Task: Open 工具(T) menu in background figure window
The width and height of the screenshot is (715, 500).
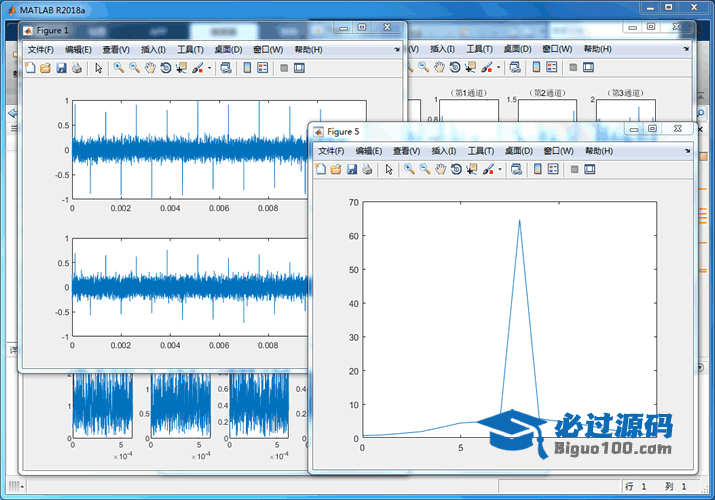Action: coord(479,49)
